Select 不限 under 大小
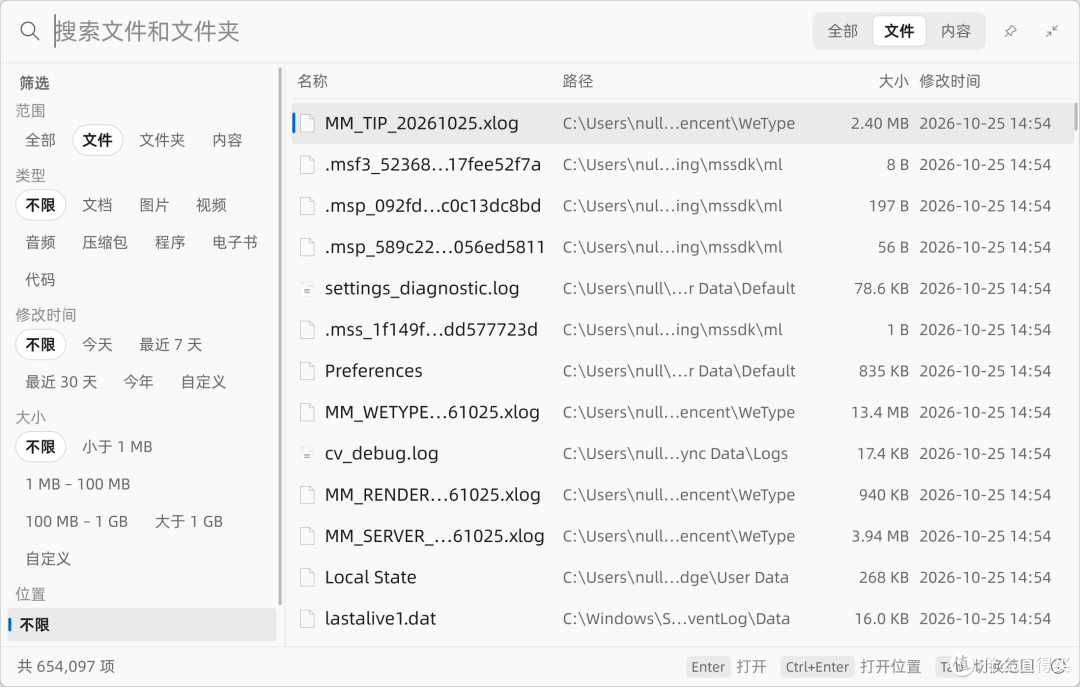 coord(40,447)
